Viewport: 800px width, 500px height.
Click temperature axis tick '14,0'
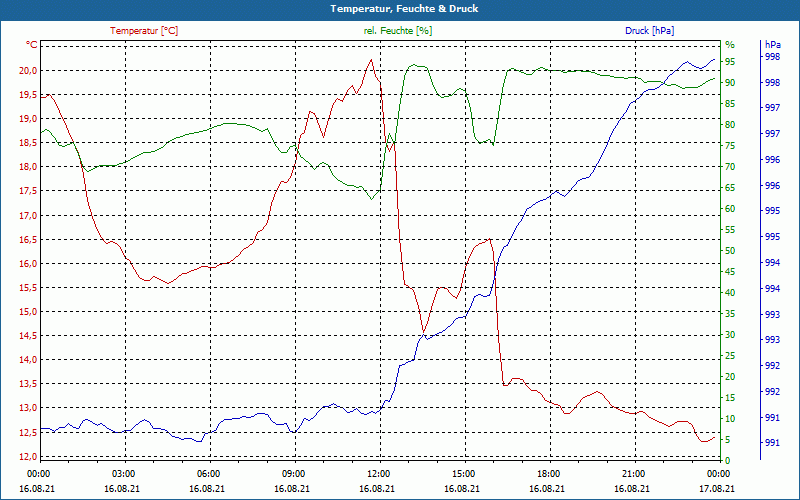point(28,360)
